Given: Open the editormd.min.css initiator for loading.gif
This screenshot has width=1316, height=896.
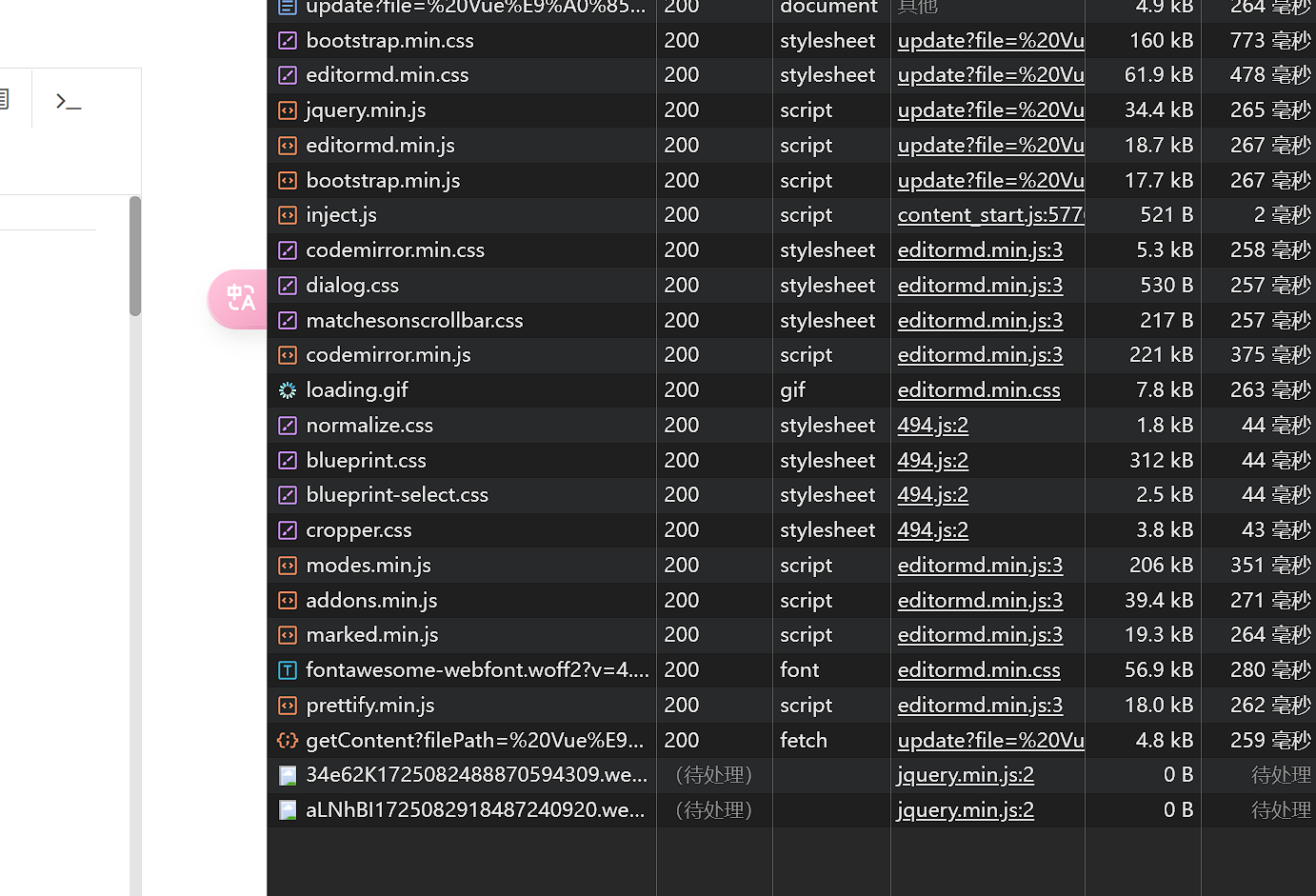Looking at the screenshot, I should pos(978,390).
